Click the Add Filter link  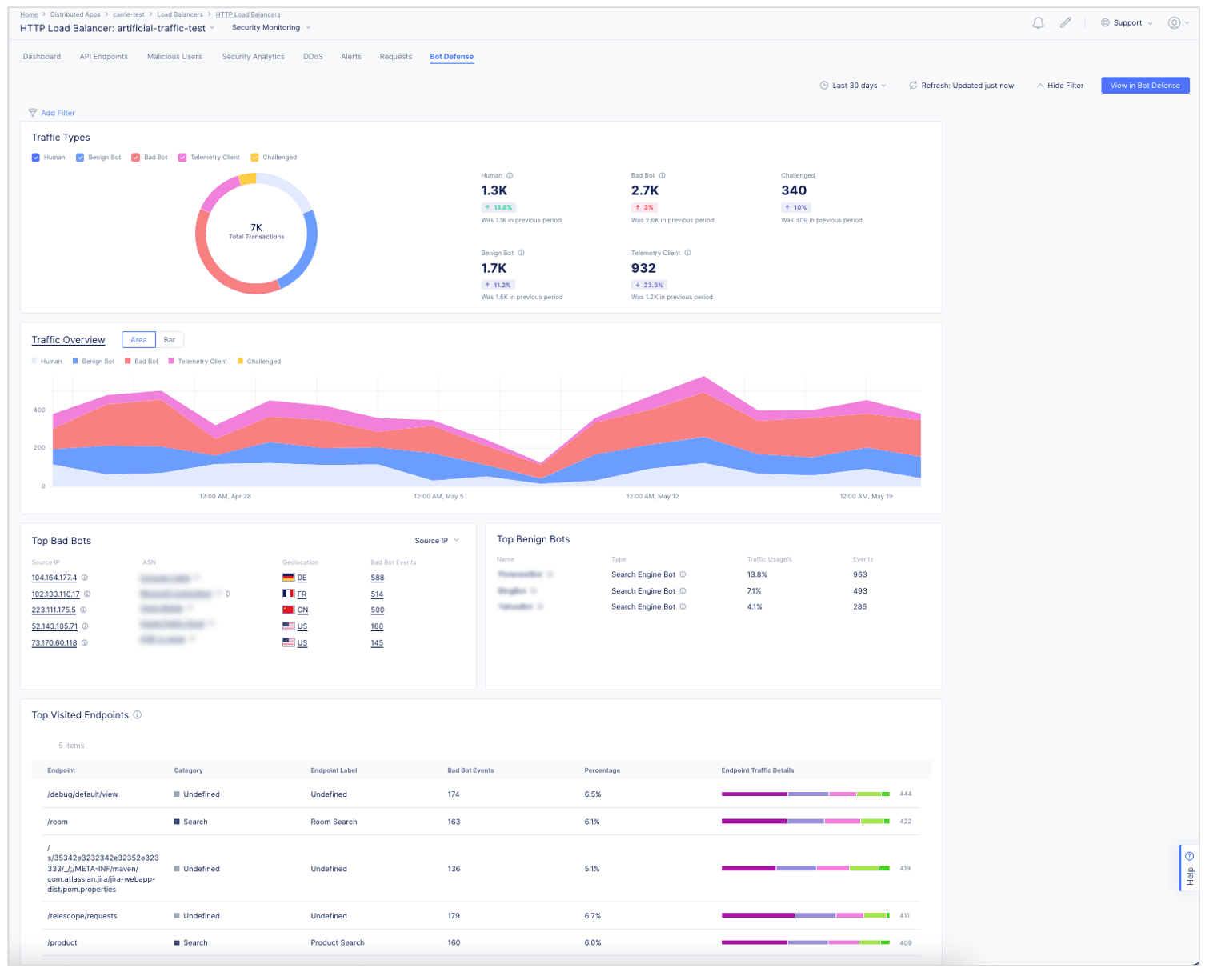(58, 113)
